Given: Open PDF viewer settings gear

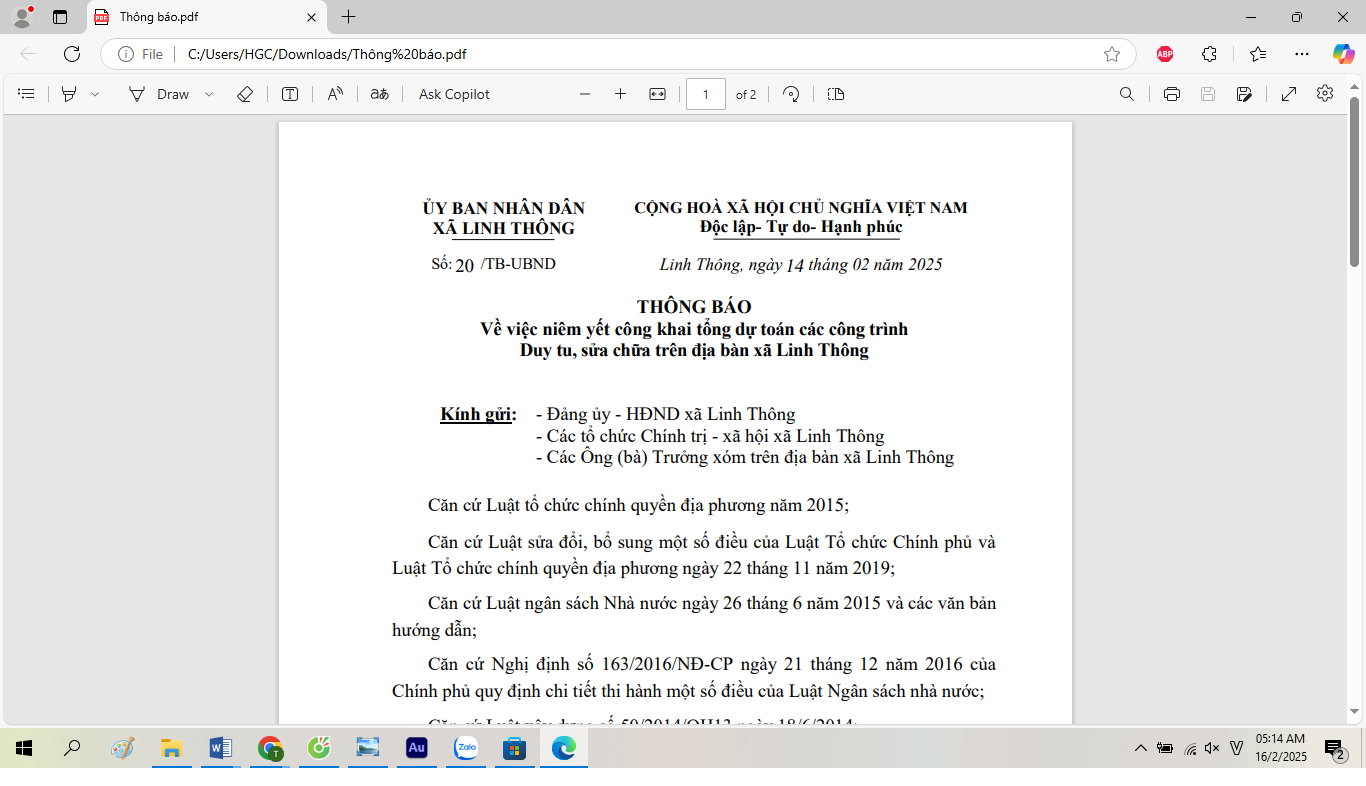Looking at the screenshot, I should click(1325, 93).
